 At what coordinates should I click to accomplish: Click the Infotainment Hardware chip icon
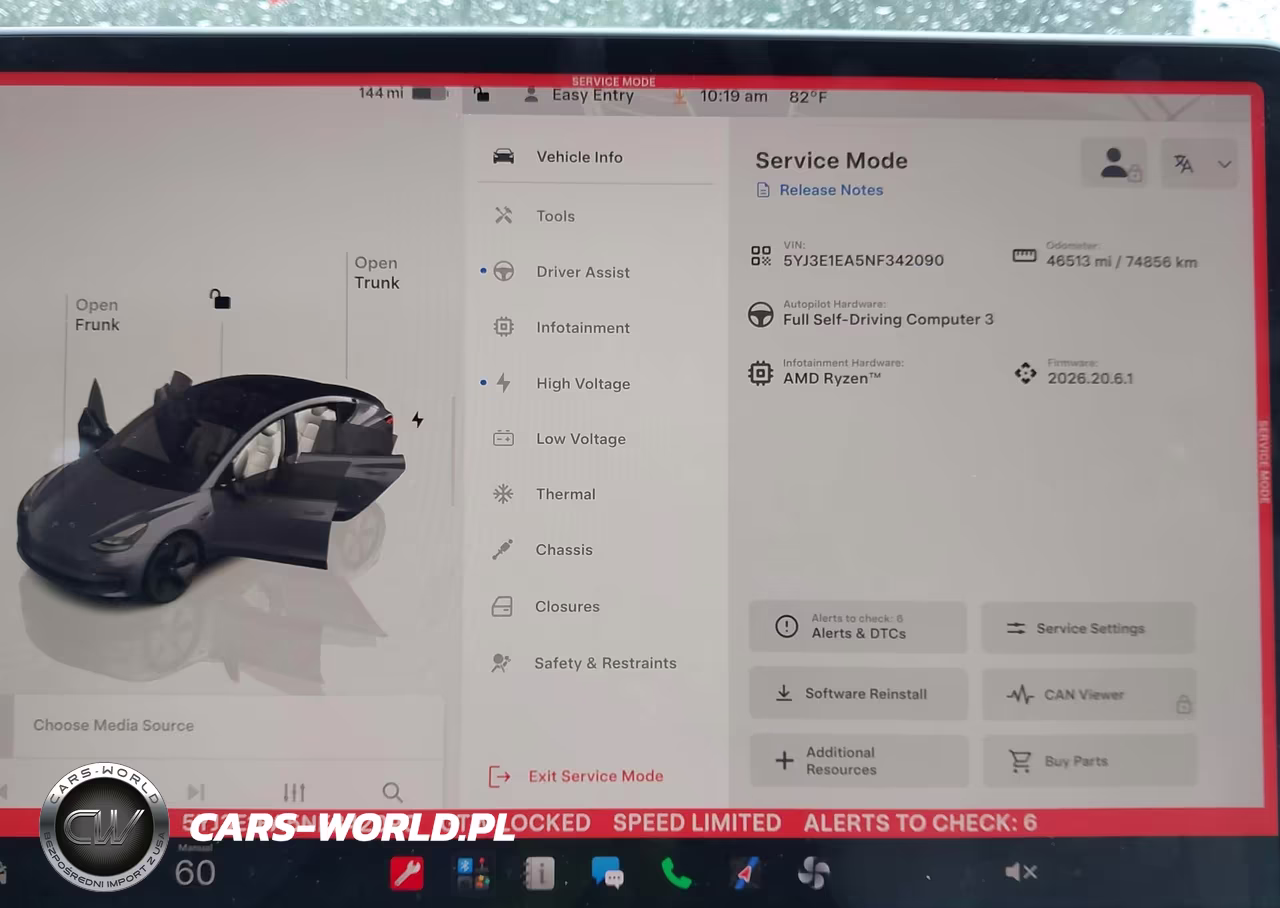pos(761,374)
